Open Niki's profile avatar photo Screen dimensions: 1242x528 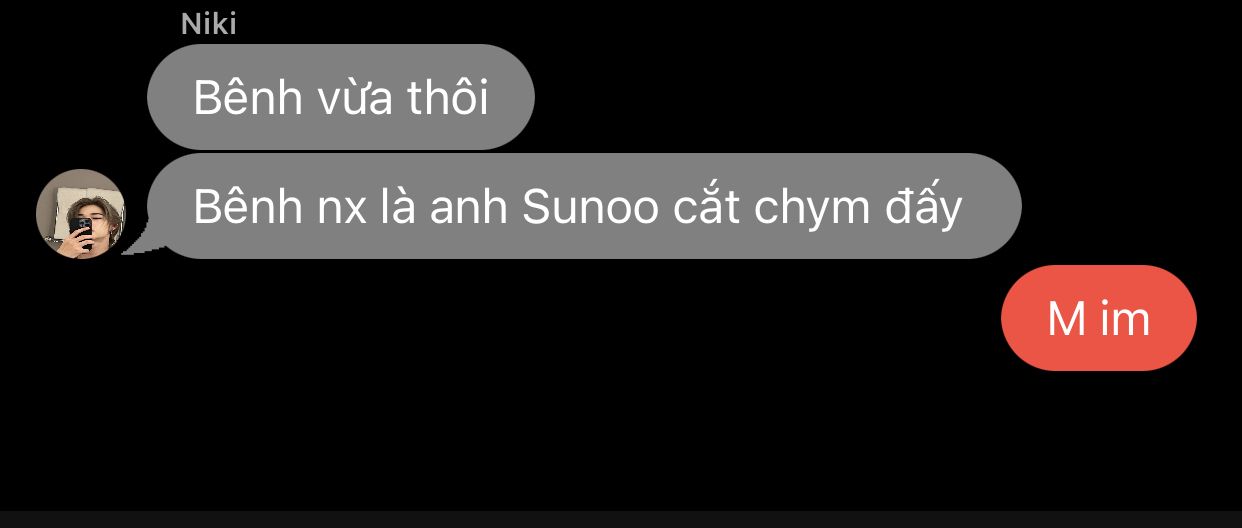tap(81, 214)
